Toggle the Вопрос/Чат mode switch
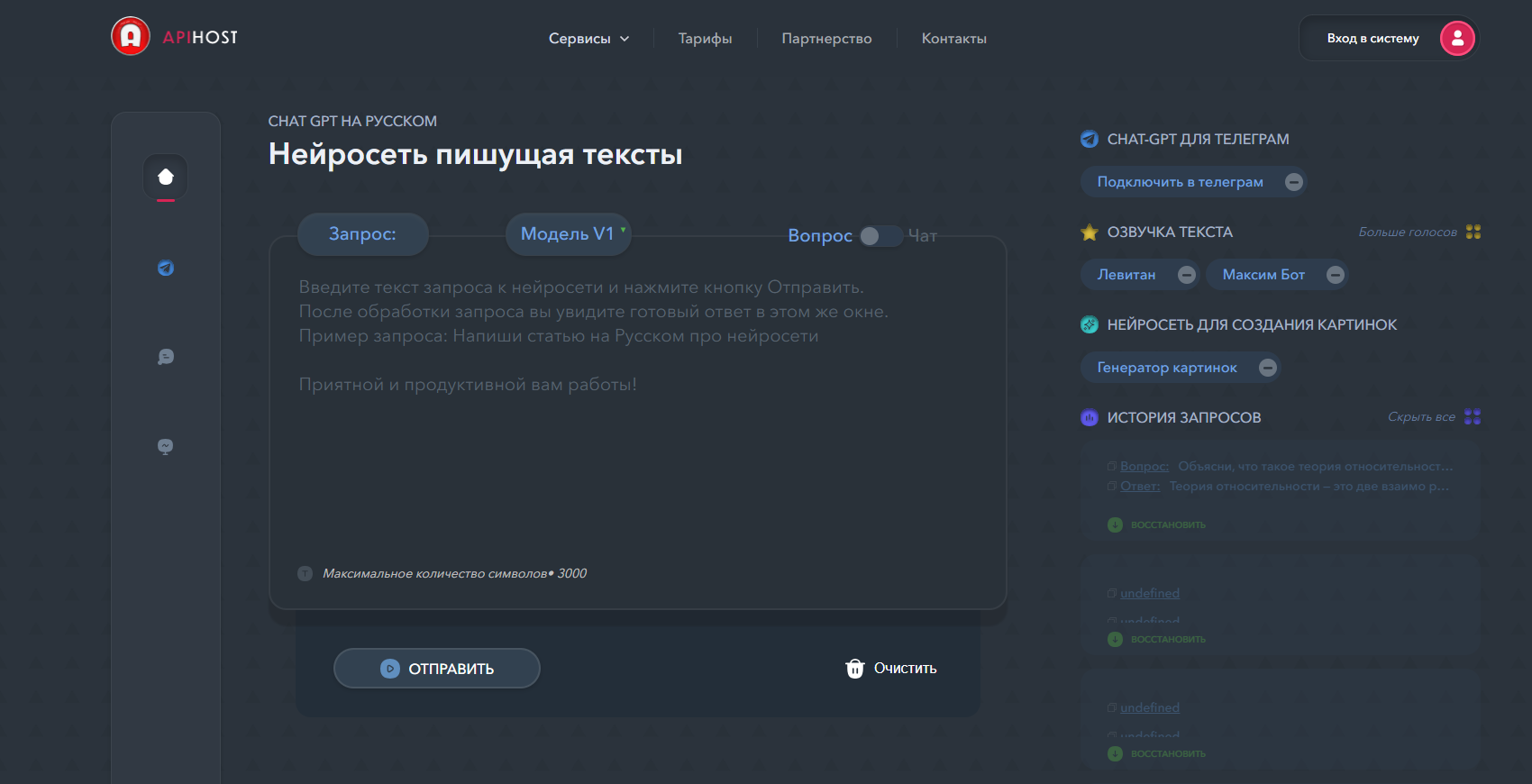Image resolution: width=1532 pixels, height=784 pixels. pos(880,235)
